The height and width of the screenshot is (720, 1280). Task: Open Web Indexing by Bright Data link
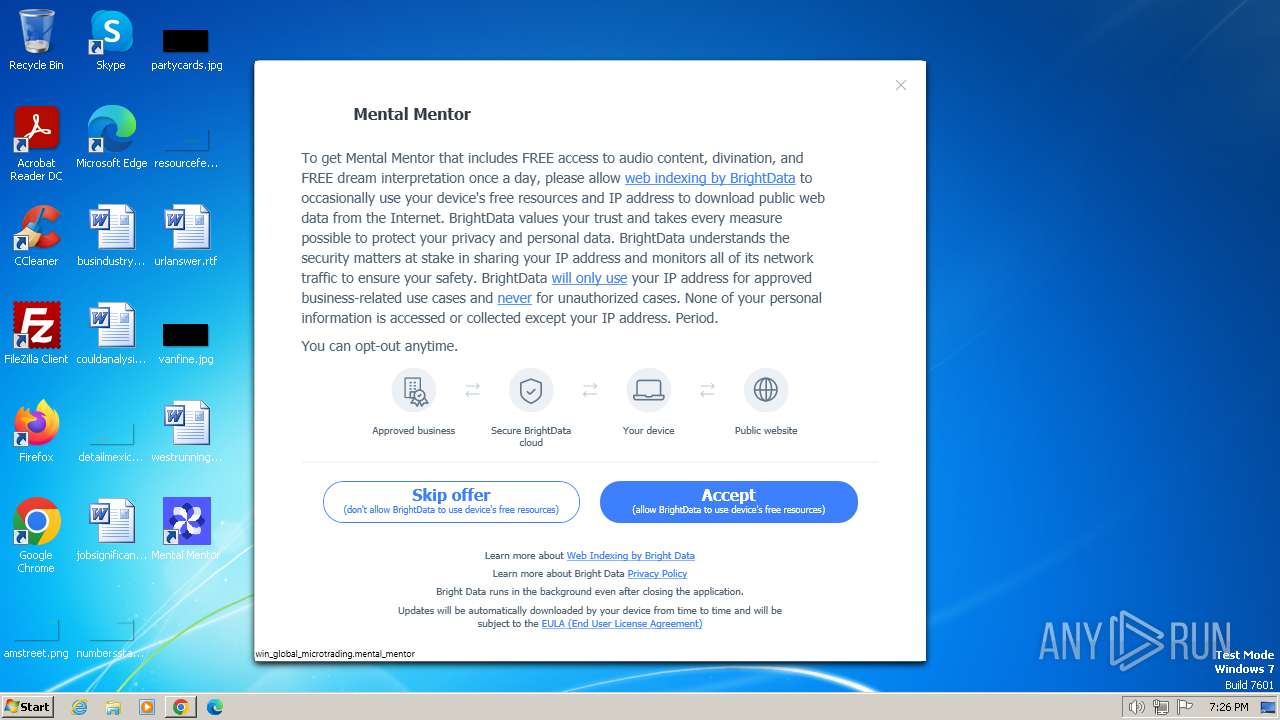pos(630,556)
